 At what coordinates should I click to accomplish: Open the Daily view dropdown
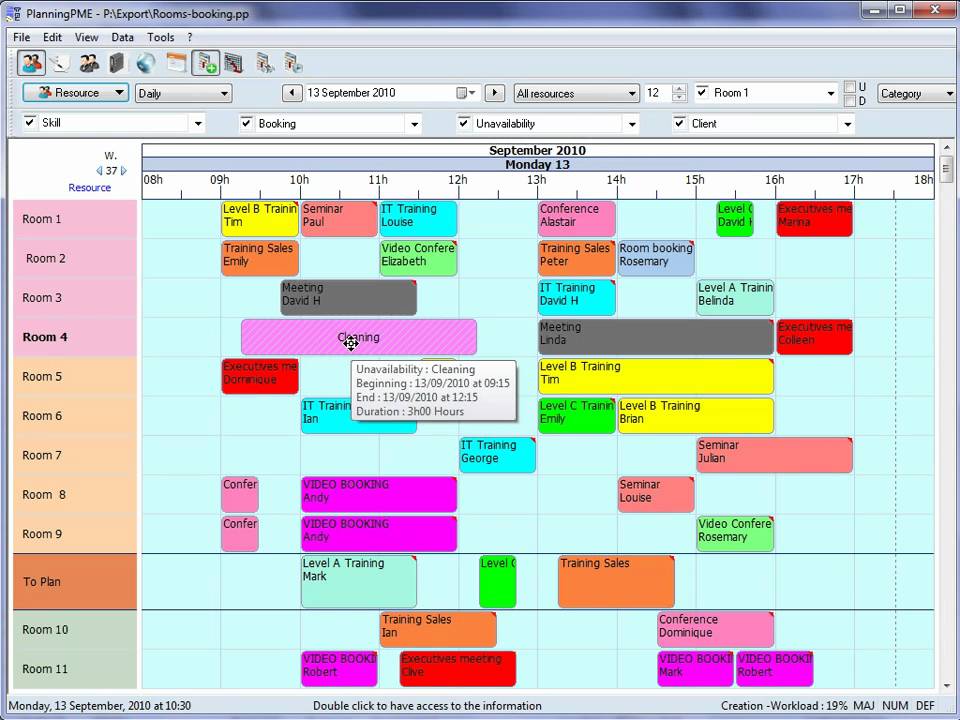tap(183, 93)
